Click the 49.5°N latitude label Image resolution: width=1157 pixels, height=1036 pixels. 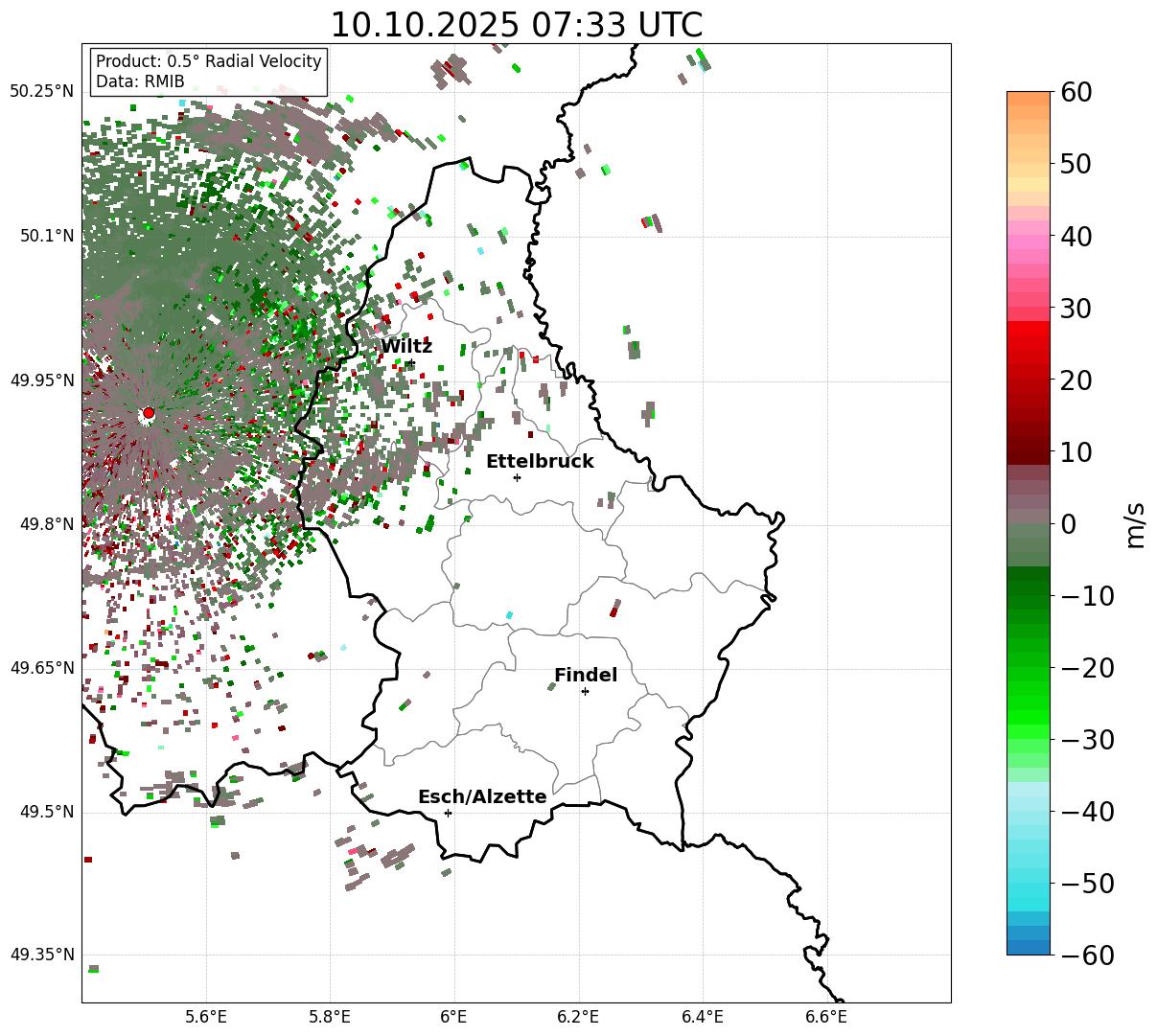[x=46, y=812]
